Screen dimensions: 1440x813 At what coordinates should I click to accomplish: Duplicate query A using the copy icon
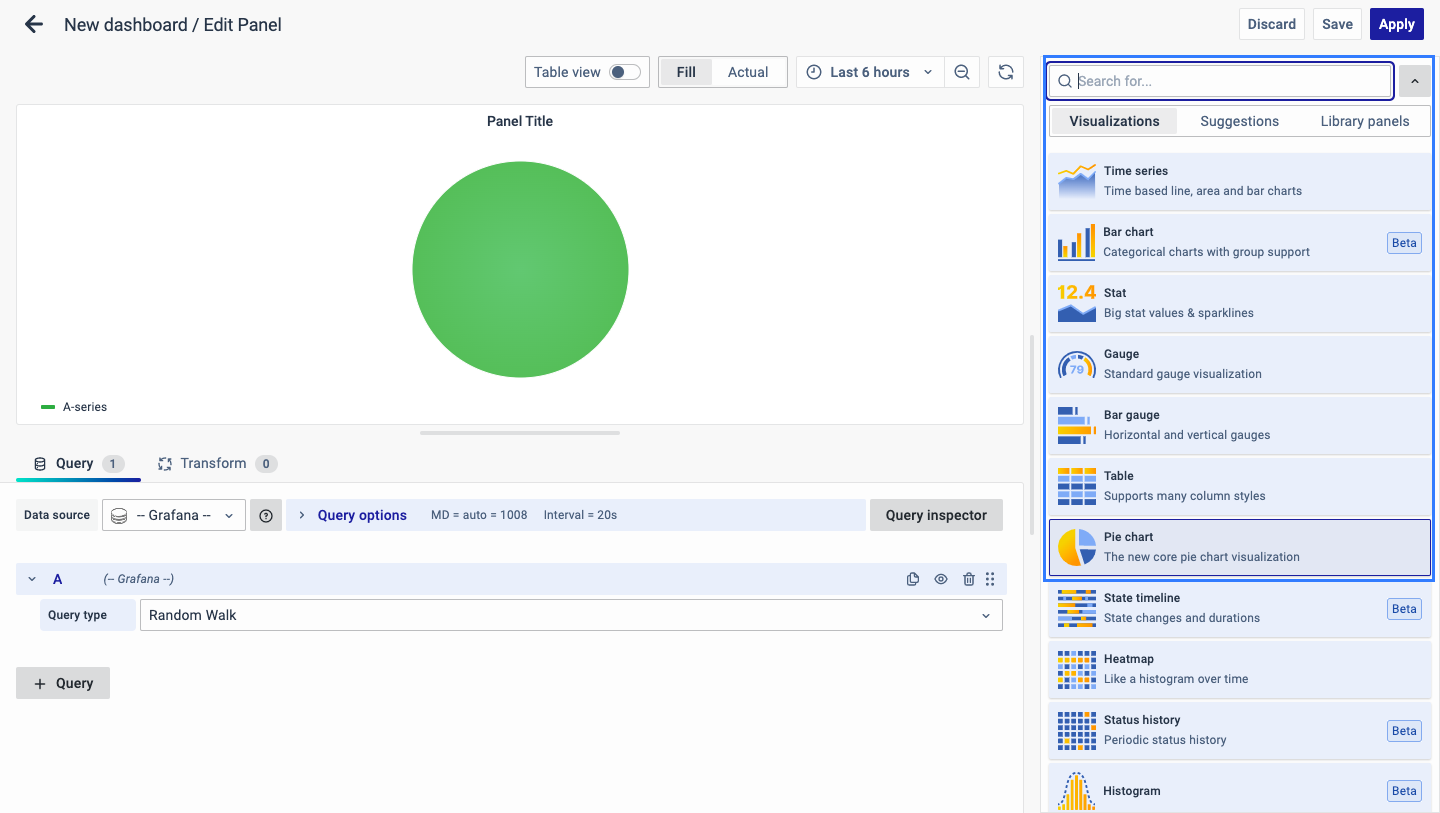[x=913, y=579]
